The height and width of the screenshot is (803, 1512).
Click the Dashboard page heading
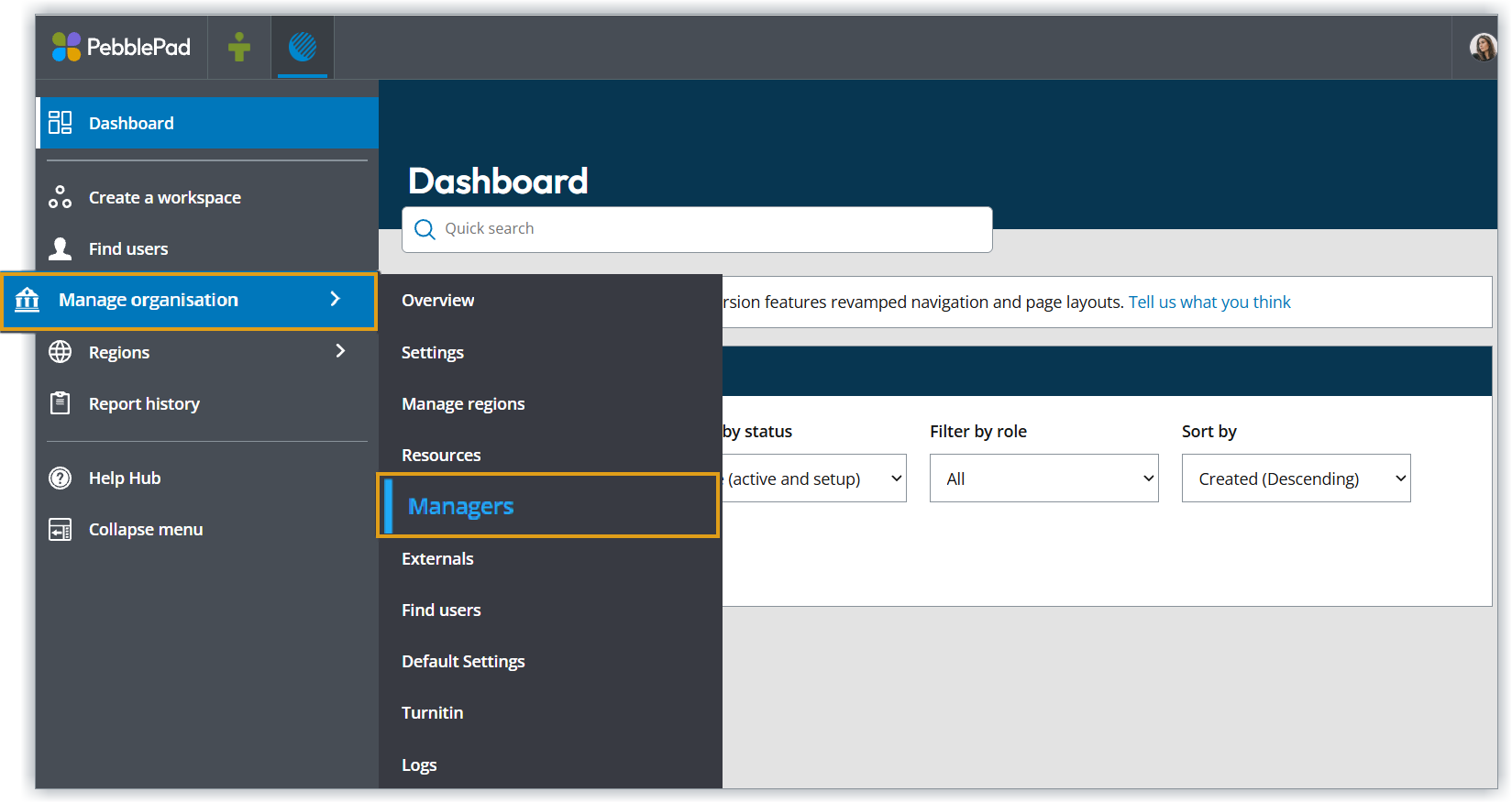(498, 181)
